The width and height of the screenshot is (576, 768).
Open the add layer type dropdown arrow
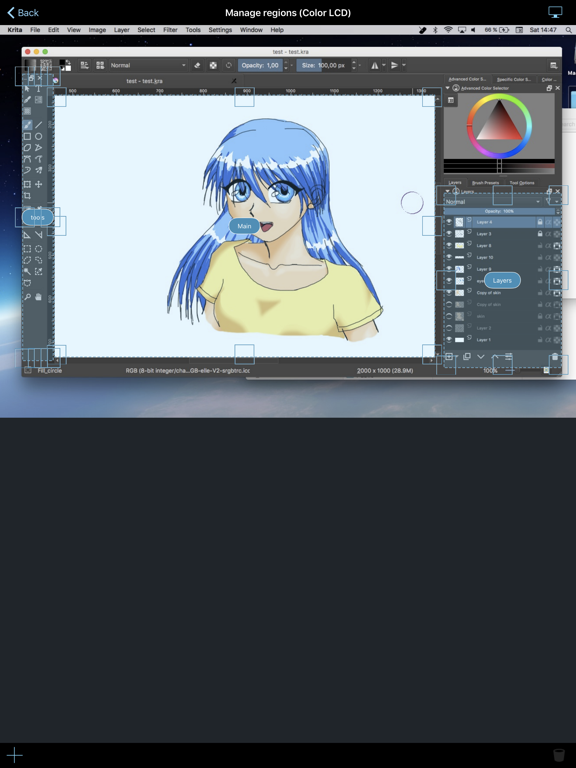[x=456, y=357]
